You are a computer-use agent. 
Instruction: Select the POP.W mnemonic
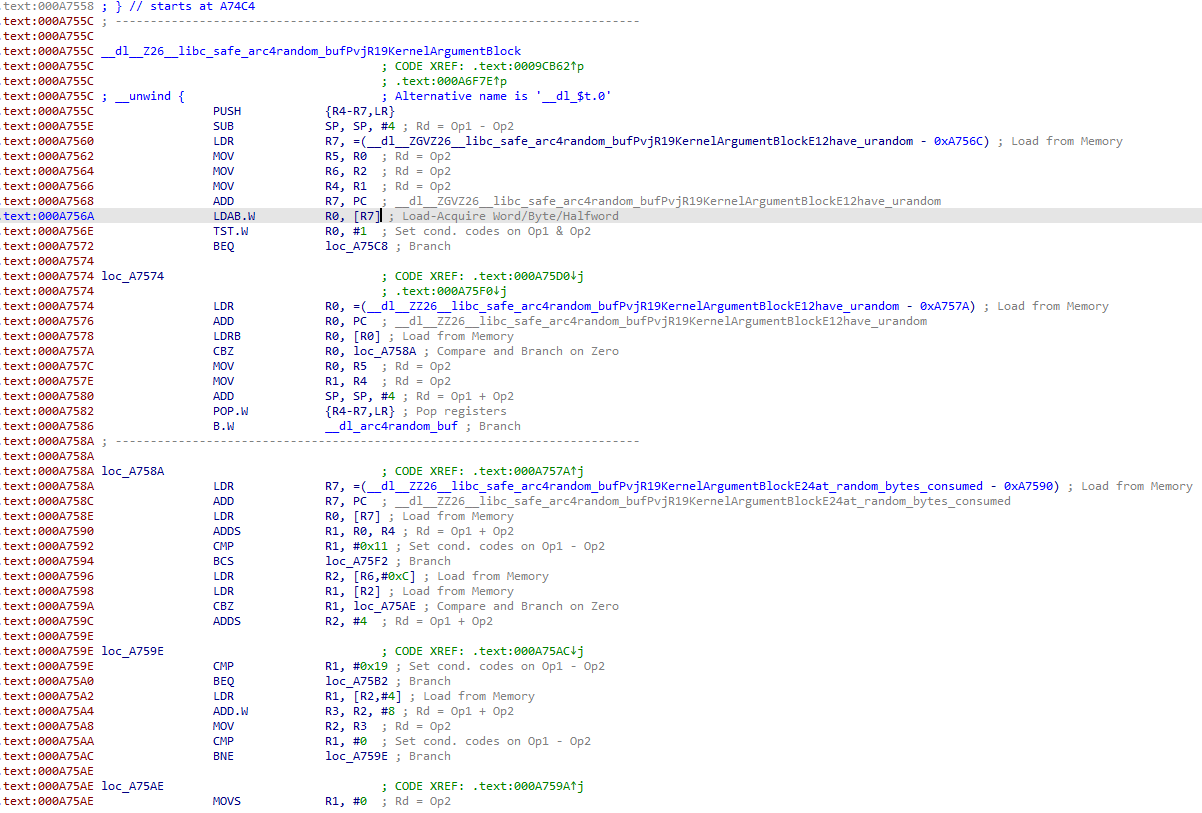tap(231, 411)
